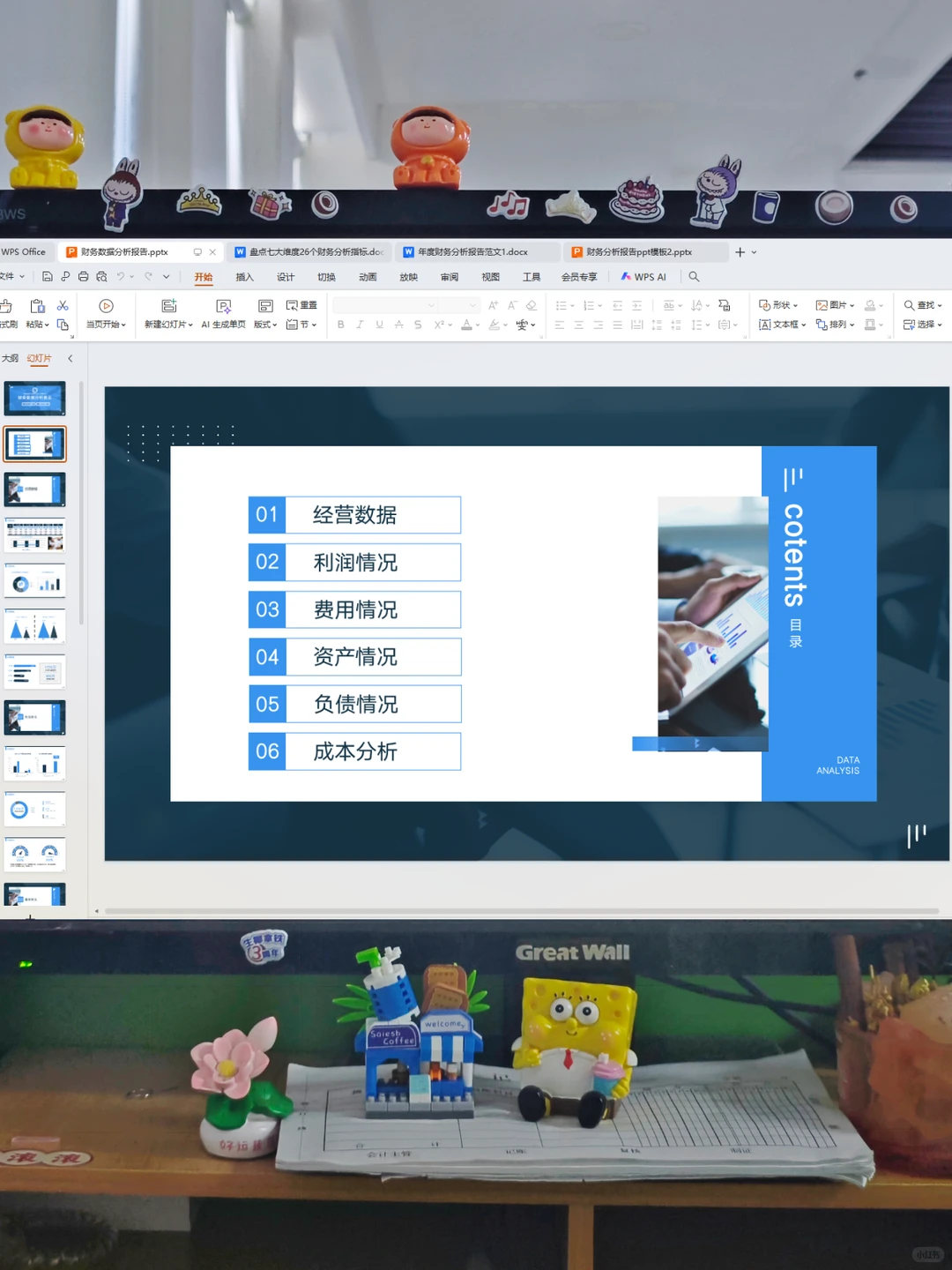952x1270 pixels.
Task: Click the horizontal scrollbar below the slide
Action: pos(522,911)
